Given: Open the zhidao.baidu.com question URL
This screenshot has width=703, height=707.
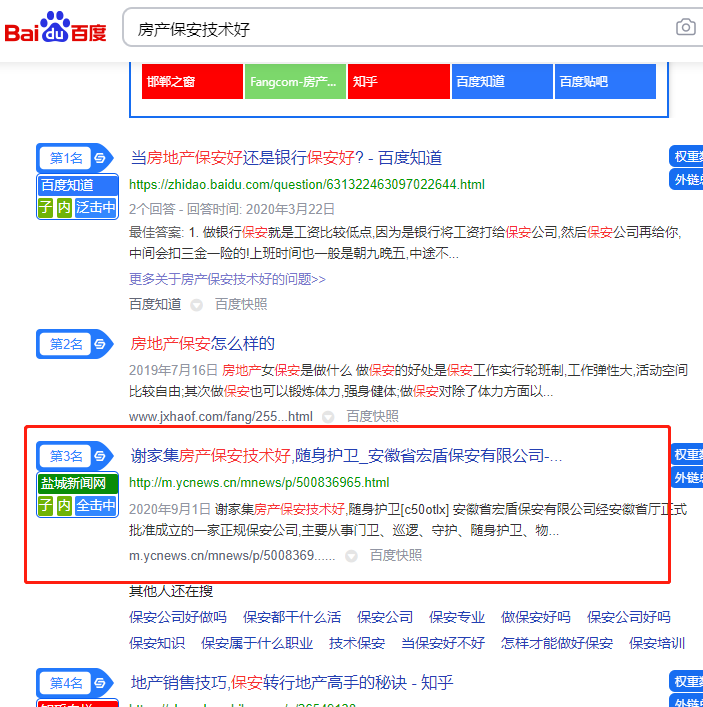Looking at the screenshot, I should coord(307,184).
